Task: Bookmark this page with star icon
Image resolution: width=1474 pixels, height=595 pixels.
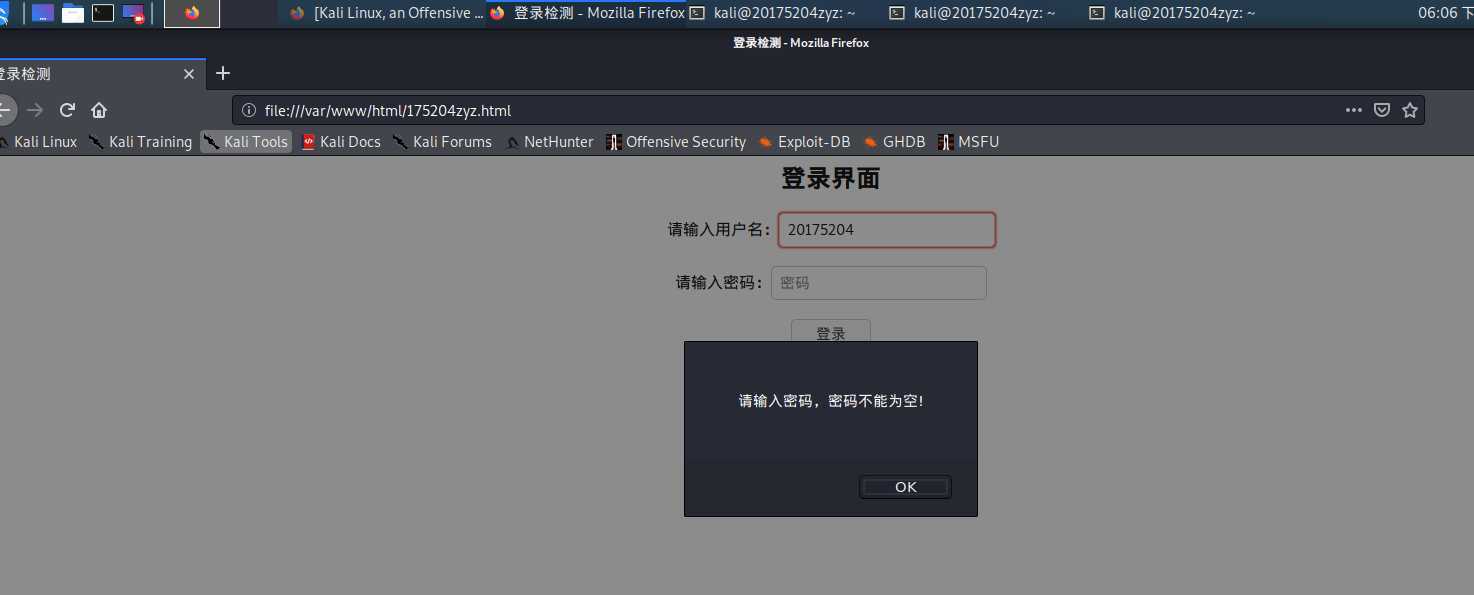Action: (x=1410, y=110)
